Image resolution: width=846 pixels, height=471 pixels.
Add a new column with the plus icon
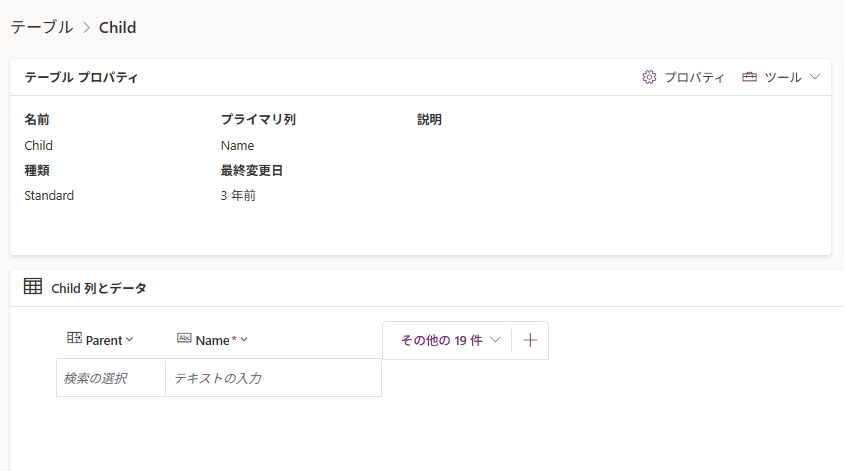530,340
